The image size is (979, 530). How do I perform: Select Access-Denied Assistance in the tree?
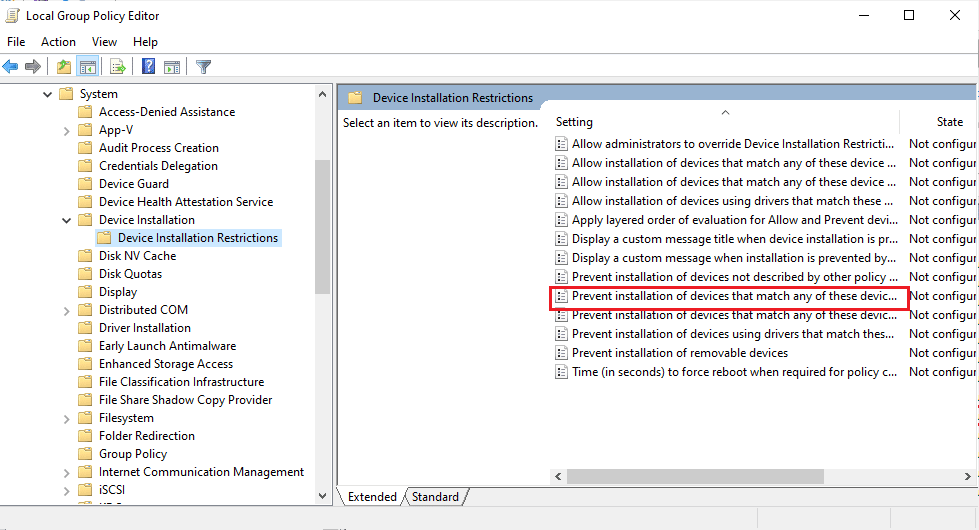(x=167, y=112)
